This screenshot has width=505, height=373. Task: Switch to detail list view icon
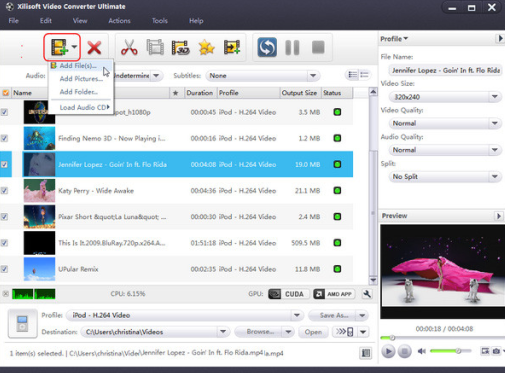click(364, 75)
